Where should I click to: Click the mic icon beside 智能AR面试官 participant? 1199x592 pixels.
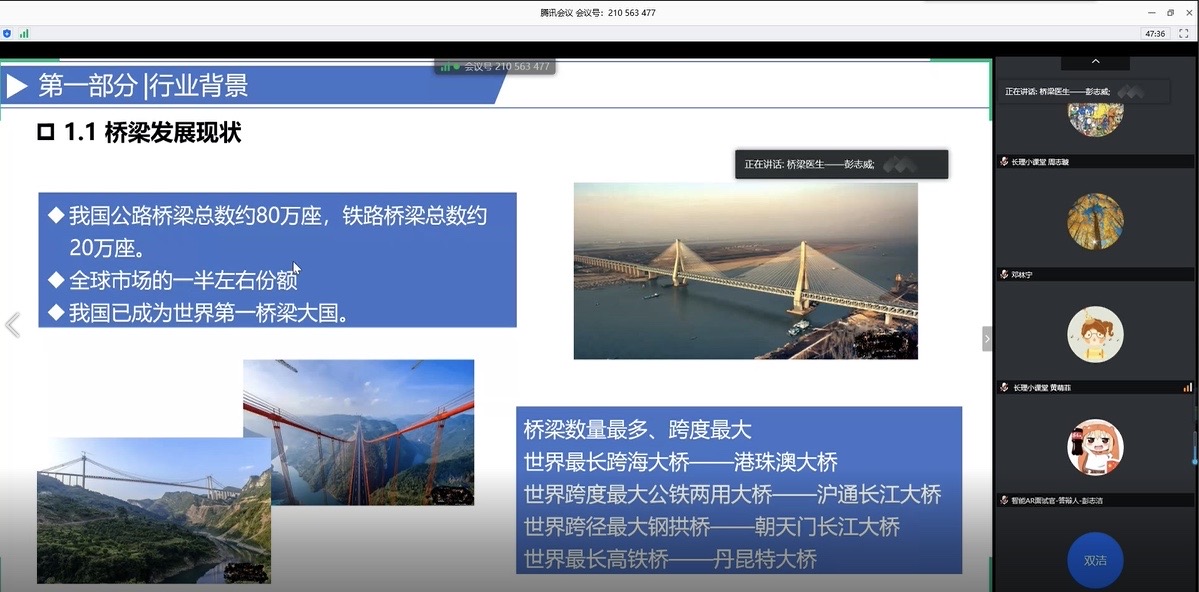click(1004, 500)
